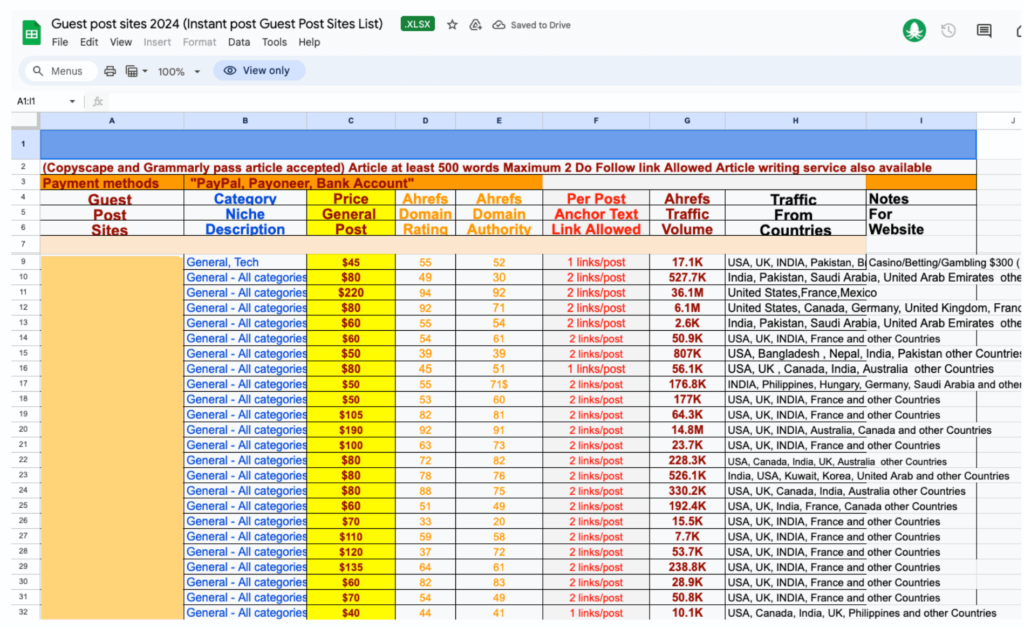Click the Saved to Drive cloud icon
Screen dimensions: 1024x628
499,23
